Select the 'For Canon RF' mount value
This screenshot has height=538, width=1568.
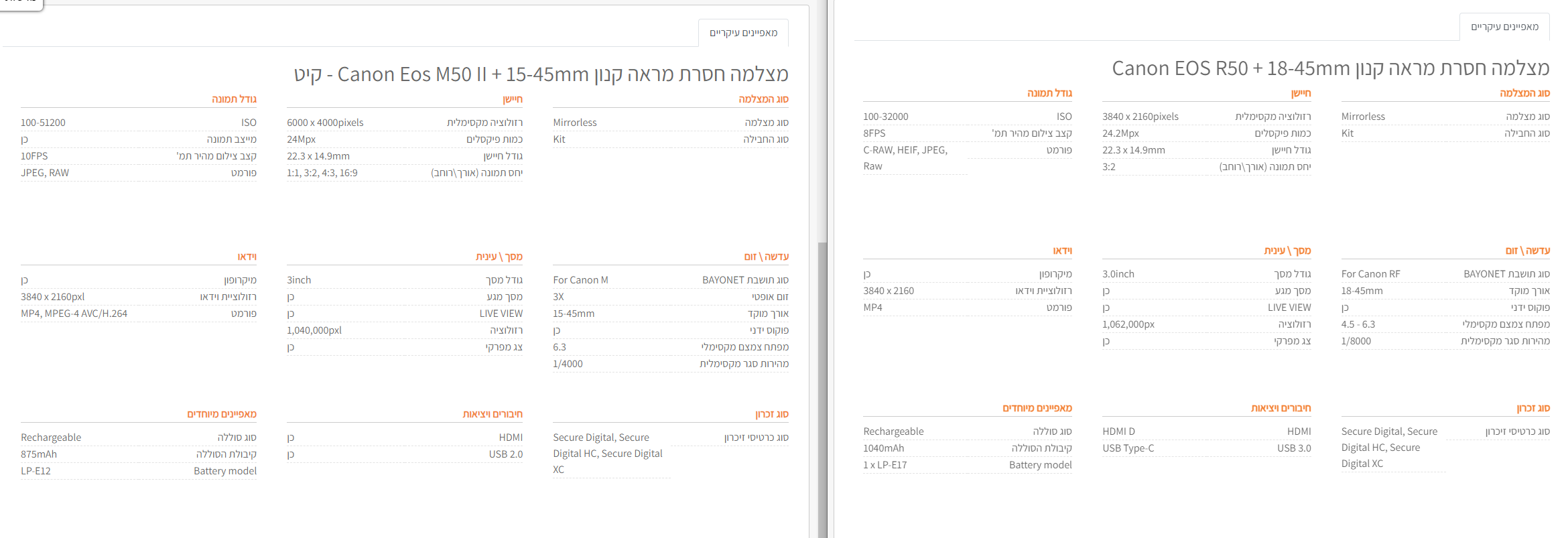click(1371, 274)
